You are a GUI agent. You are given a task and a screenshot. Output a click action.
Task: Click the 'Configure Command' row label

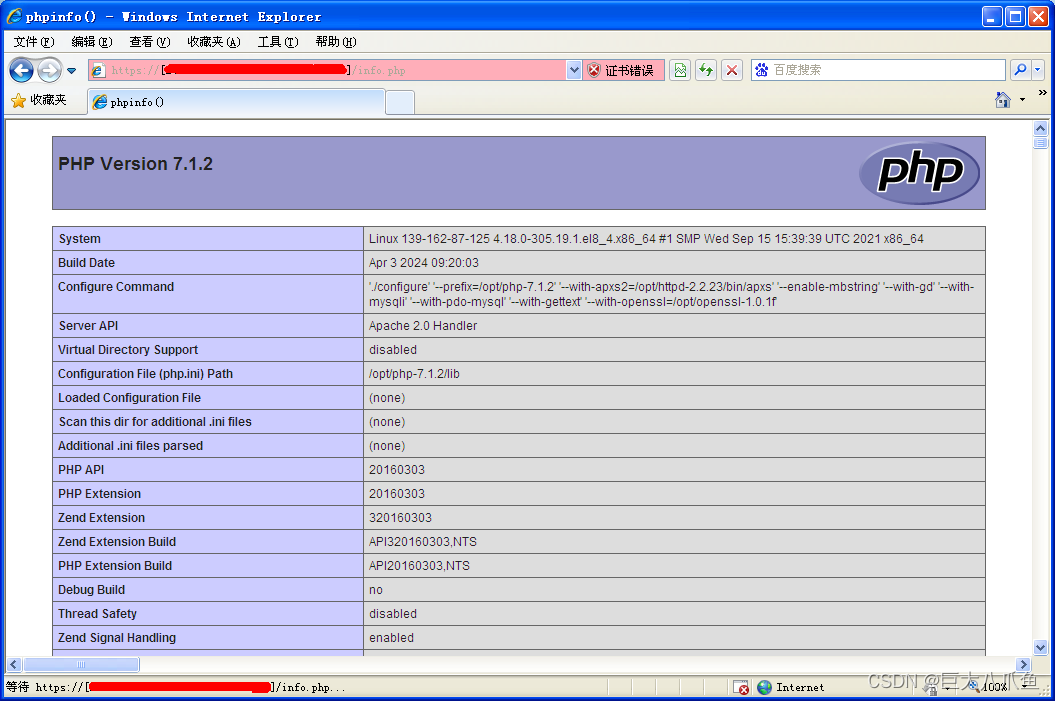coord(116,287)
